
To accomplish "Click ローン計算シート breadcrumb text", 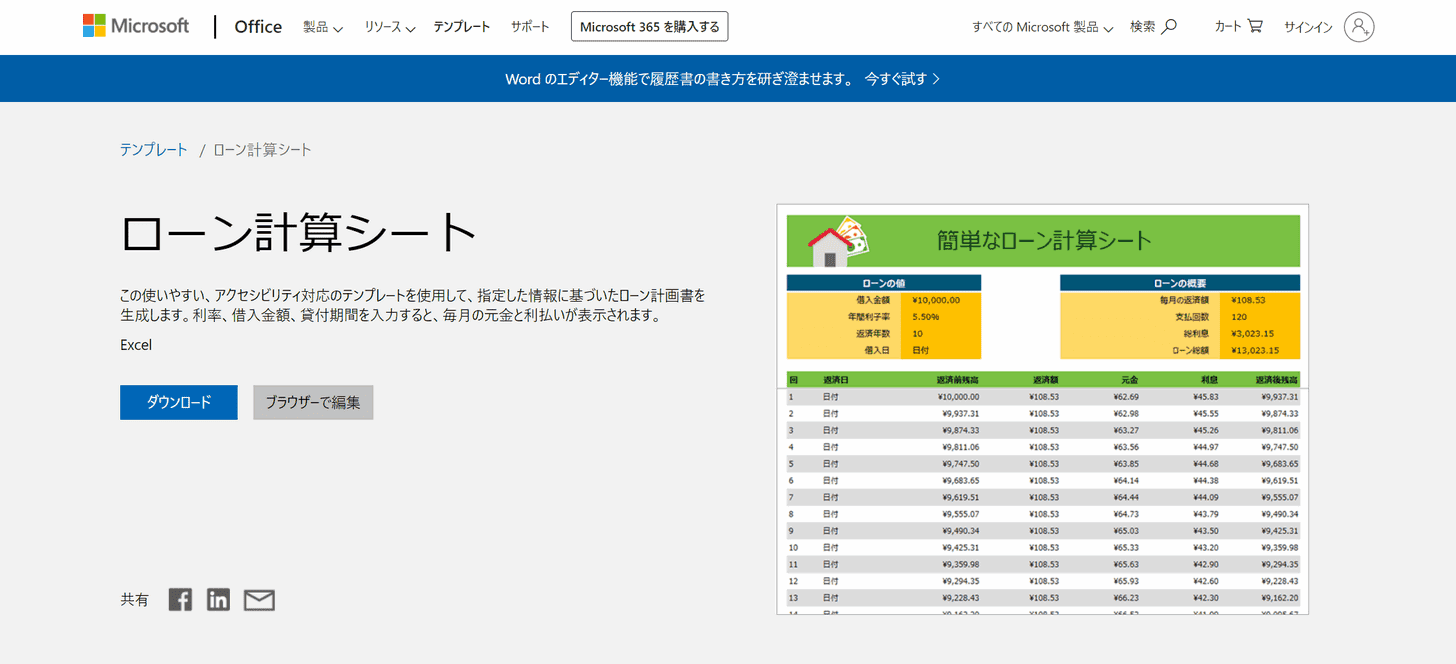I will click(x=262, y=150).
